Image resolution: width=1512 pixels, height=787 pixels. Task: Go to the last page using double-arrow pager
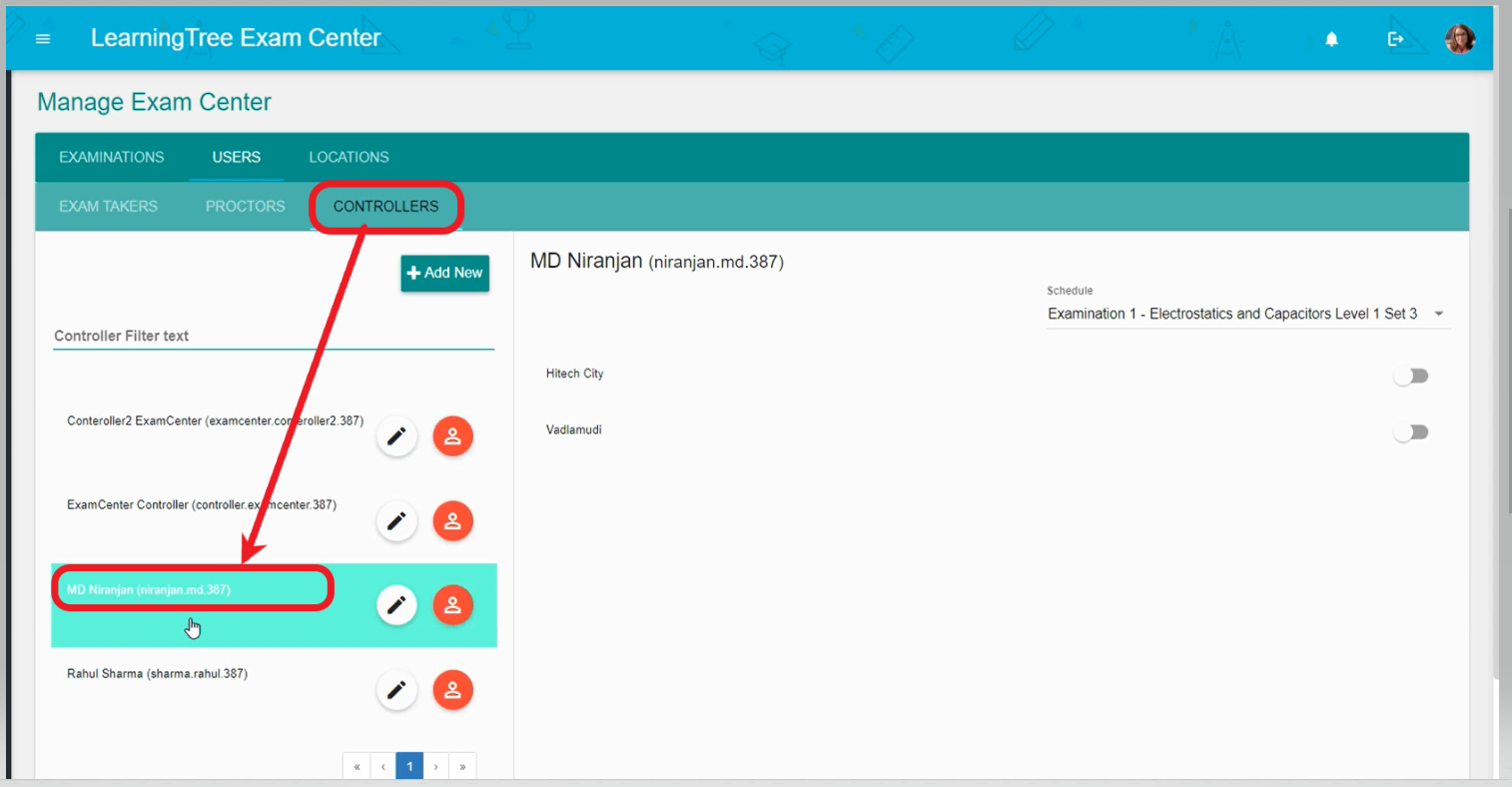[462, 765]
